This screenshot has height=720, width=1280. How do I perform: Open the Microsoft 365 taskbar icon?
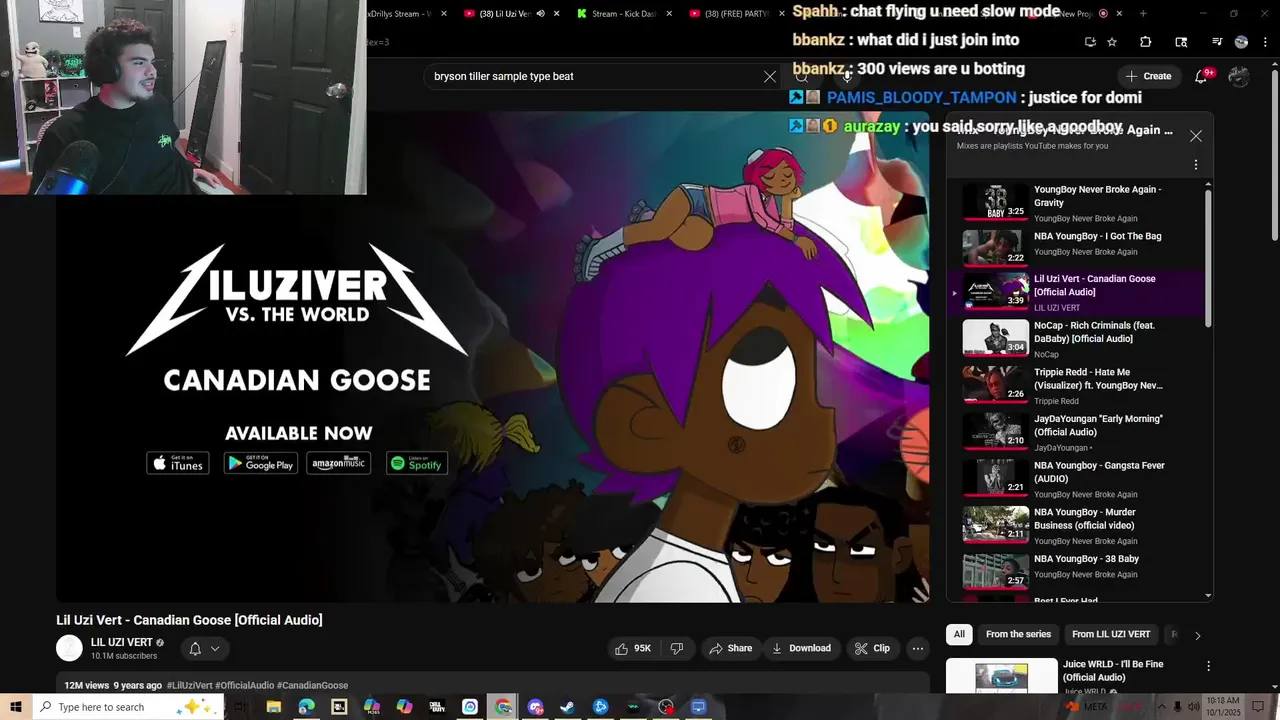tap(371, 707)
